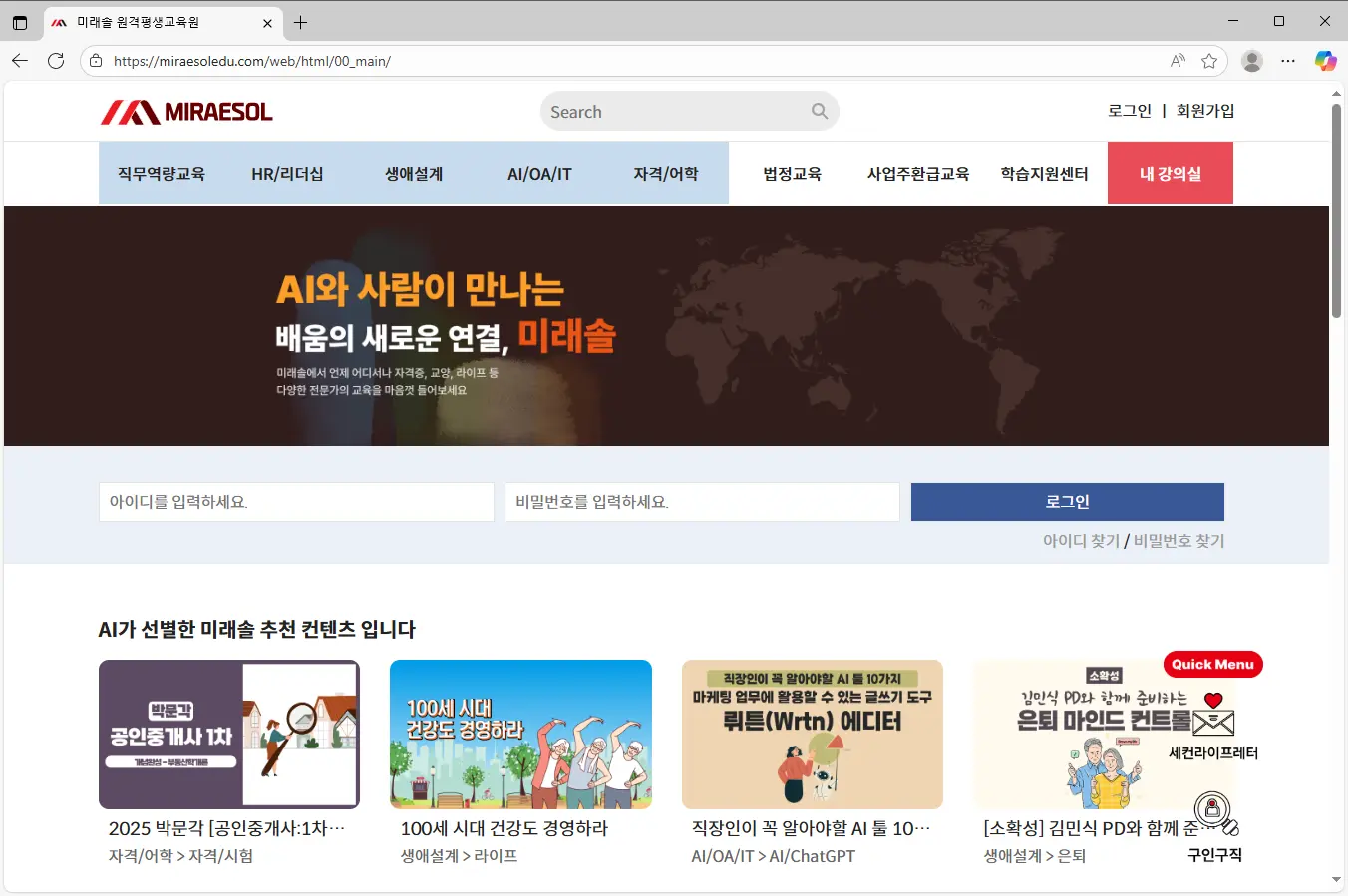Open the 자격/어학 menu
Screen dimensions: 1348x896
(x=666, y=173)
